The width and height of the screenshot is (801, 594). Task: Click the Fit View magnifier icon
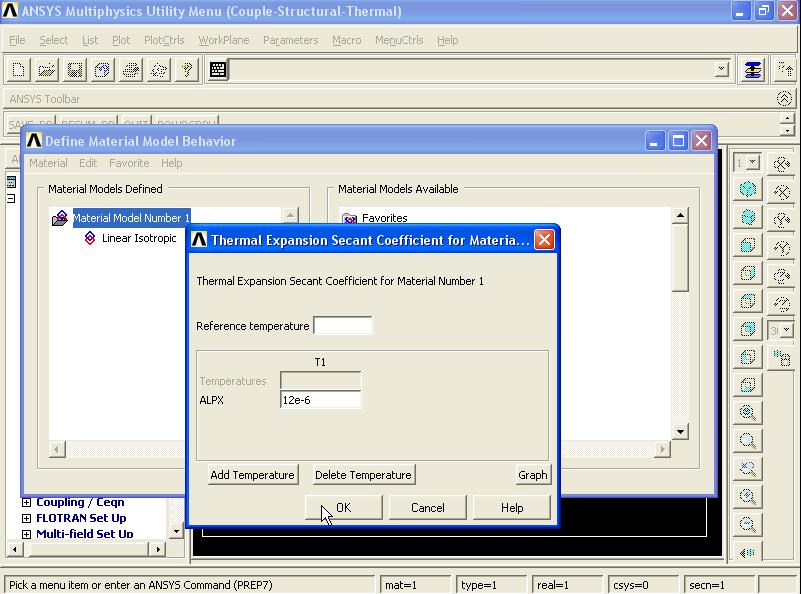point(748,412)
